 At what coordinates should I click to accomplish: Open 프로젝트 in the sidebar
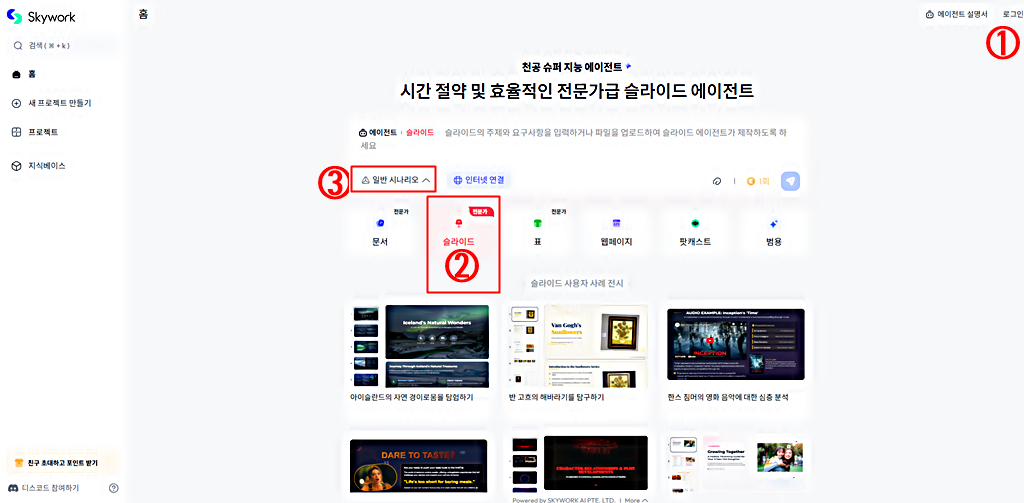point(35,132)
